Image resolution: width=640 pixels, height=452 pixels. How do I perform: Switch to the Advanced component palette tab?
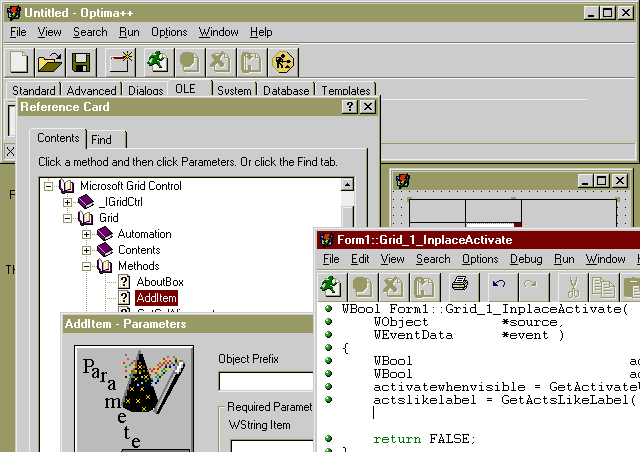pyautogui.click(x=91, y=90)
